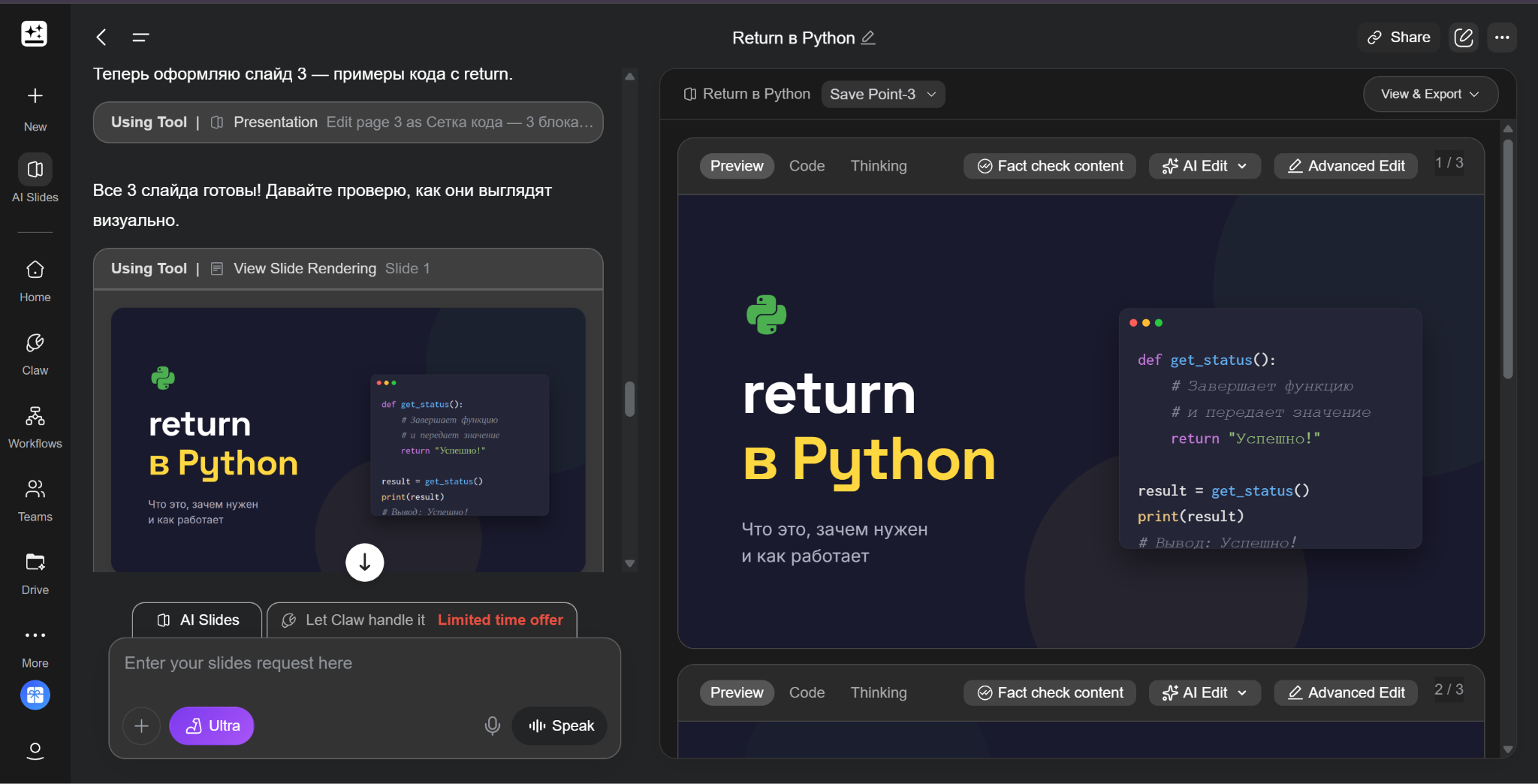The image size is (1538, 784).
Task: Go to Drive in the sidebar
Action: (35, 563)
